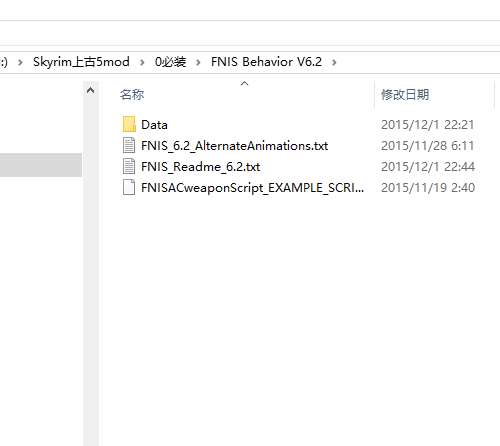This screenshot has height=446, width=500.
Task: Expand chevron after FNIS Behavior V6.2
Action: [334, 62]
